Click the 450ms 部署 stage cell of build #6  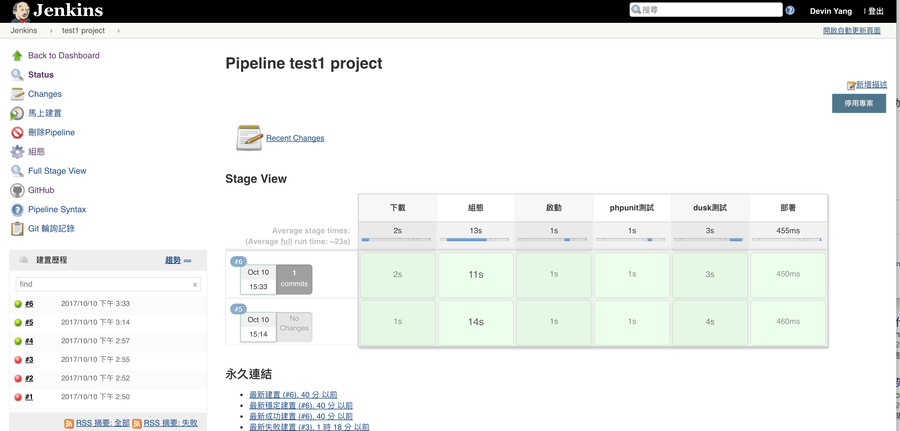pyautogui.click(x=788, y=275)
